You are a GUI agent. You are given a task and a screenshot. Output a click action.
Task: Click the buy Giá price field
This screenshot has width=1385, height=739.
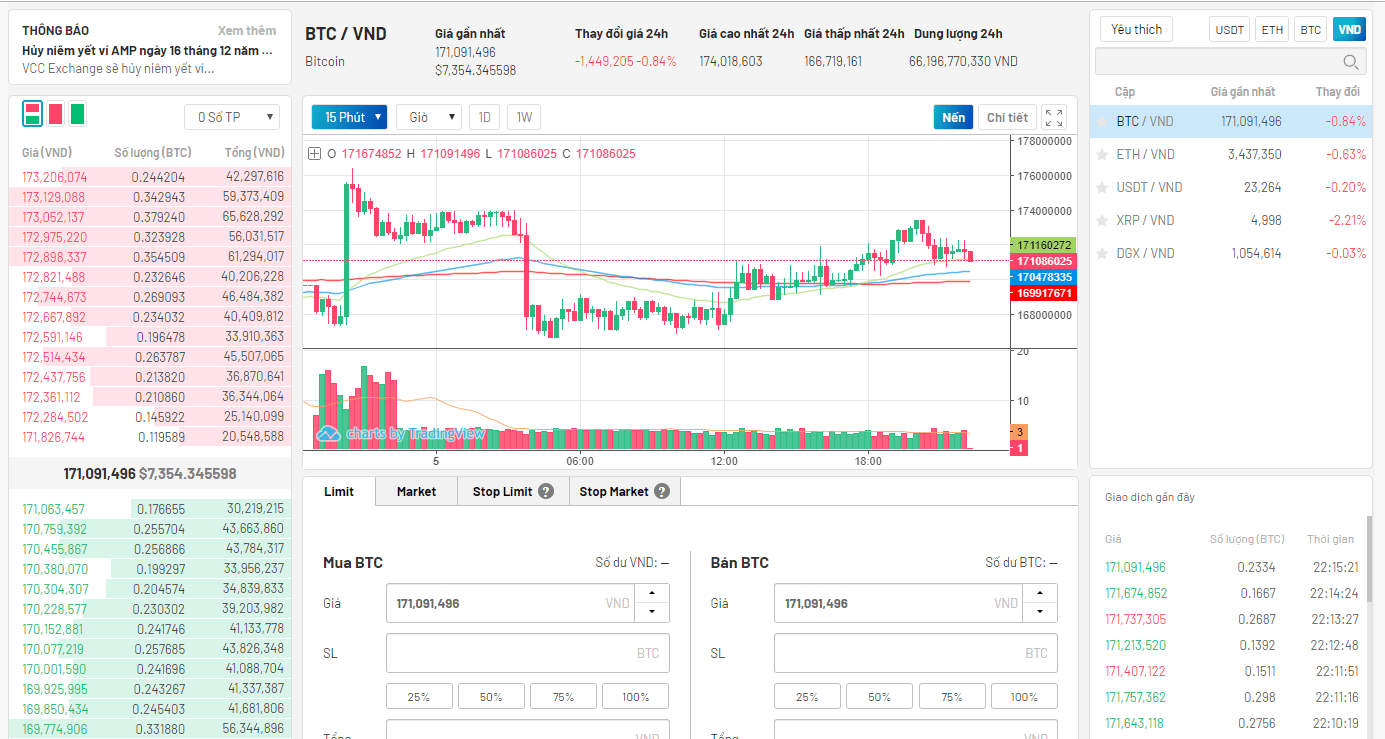511,603
